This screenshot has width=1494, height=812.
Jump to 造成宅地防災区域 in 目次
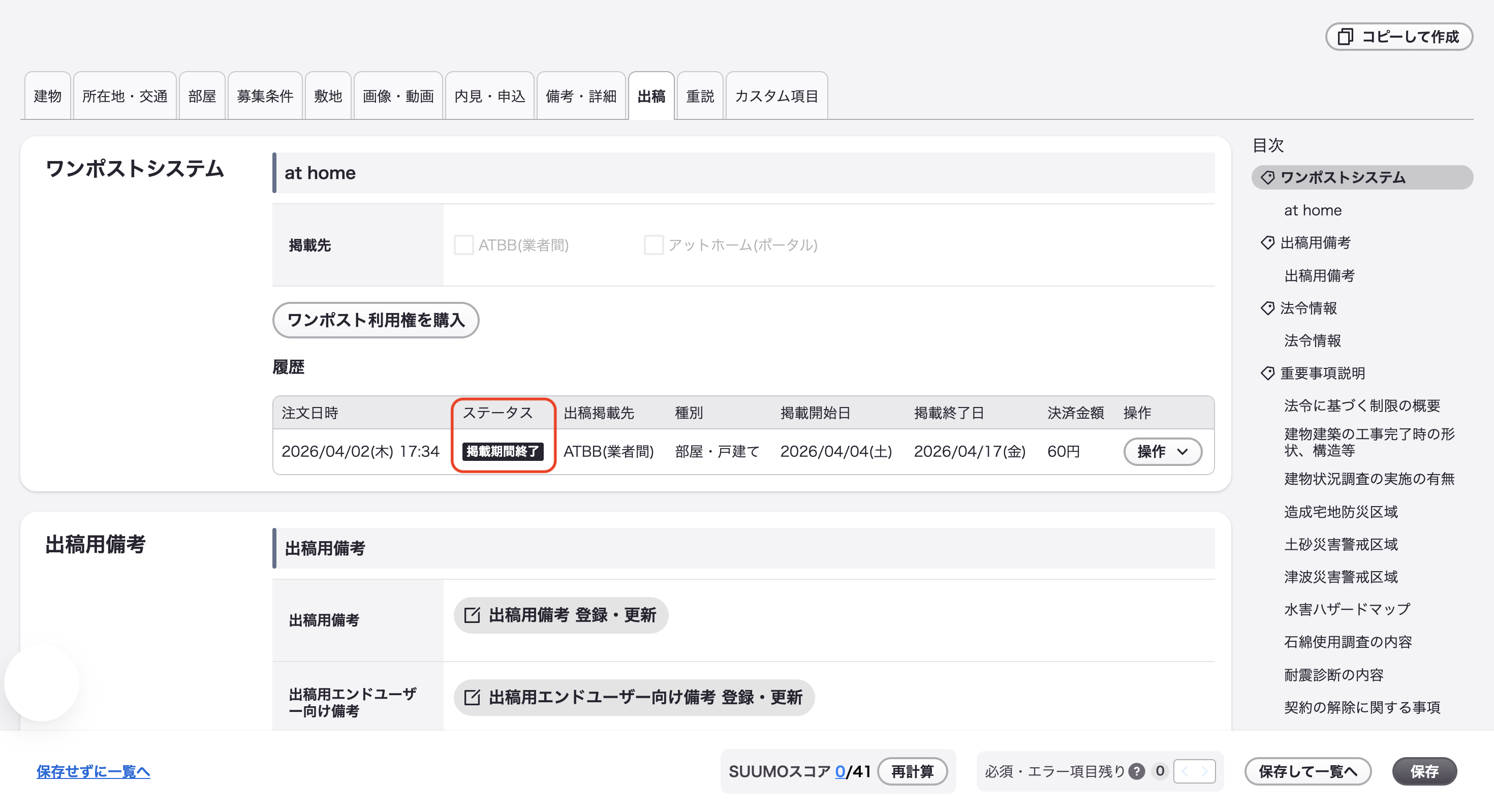coord(1341,512)
